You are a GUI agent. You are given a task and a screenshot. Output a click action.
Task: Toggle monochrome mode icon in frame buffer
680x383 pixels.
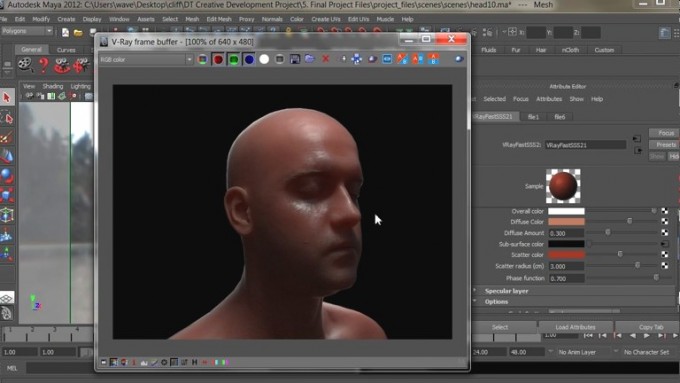(x=280, y=59)
